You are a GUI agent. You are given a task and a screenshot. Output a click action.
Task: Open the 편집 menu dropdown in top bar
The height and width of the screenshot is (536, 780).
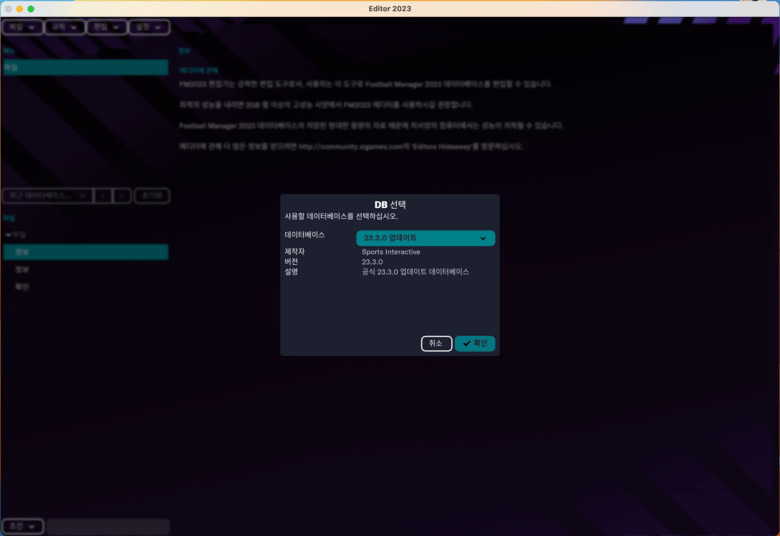coord(106,27)
